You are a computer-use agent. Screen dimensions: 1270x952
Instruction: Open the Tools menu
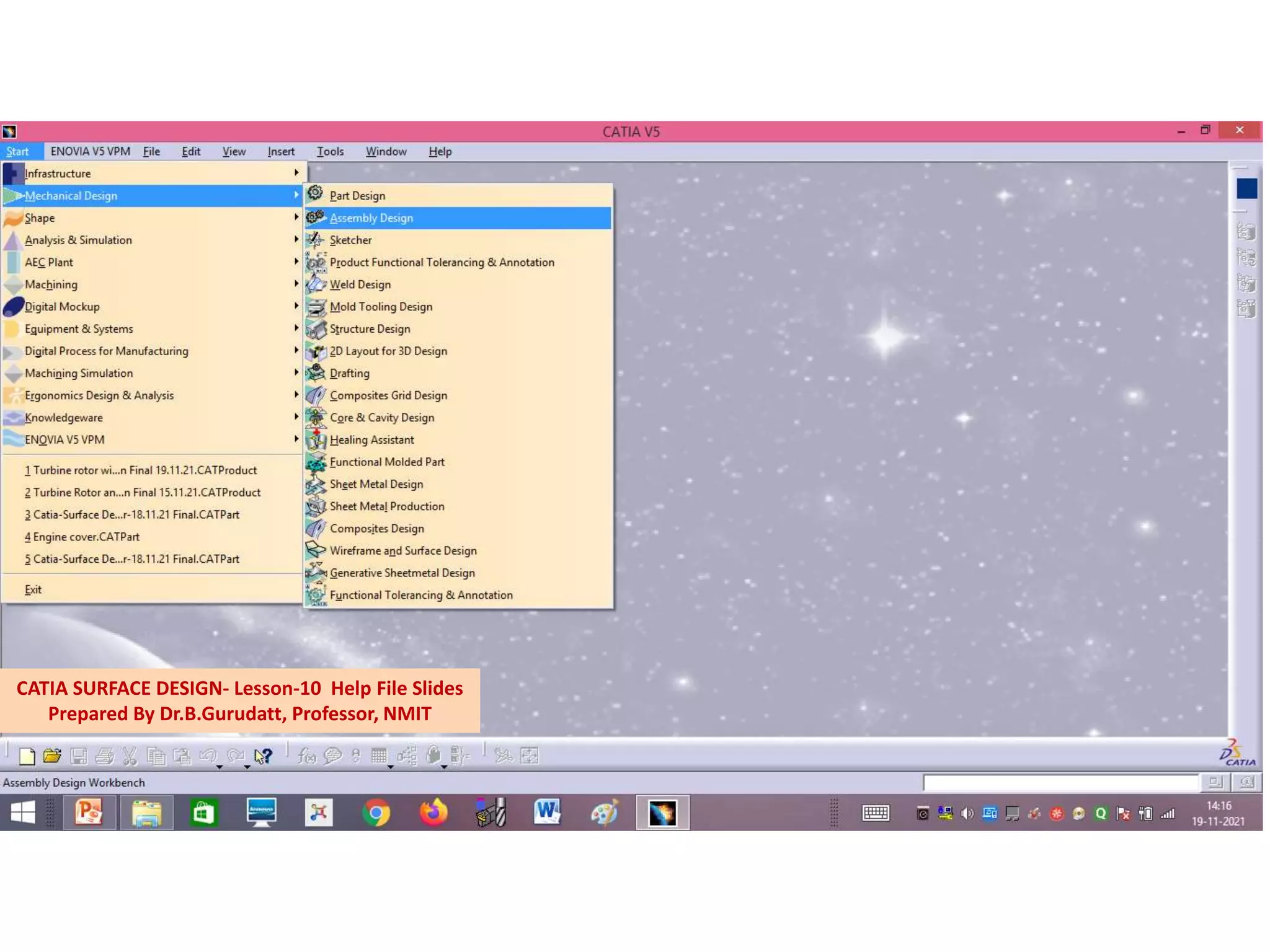330,151
